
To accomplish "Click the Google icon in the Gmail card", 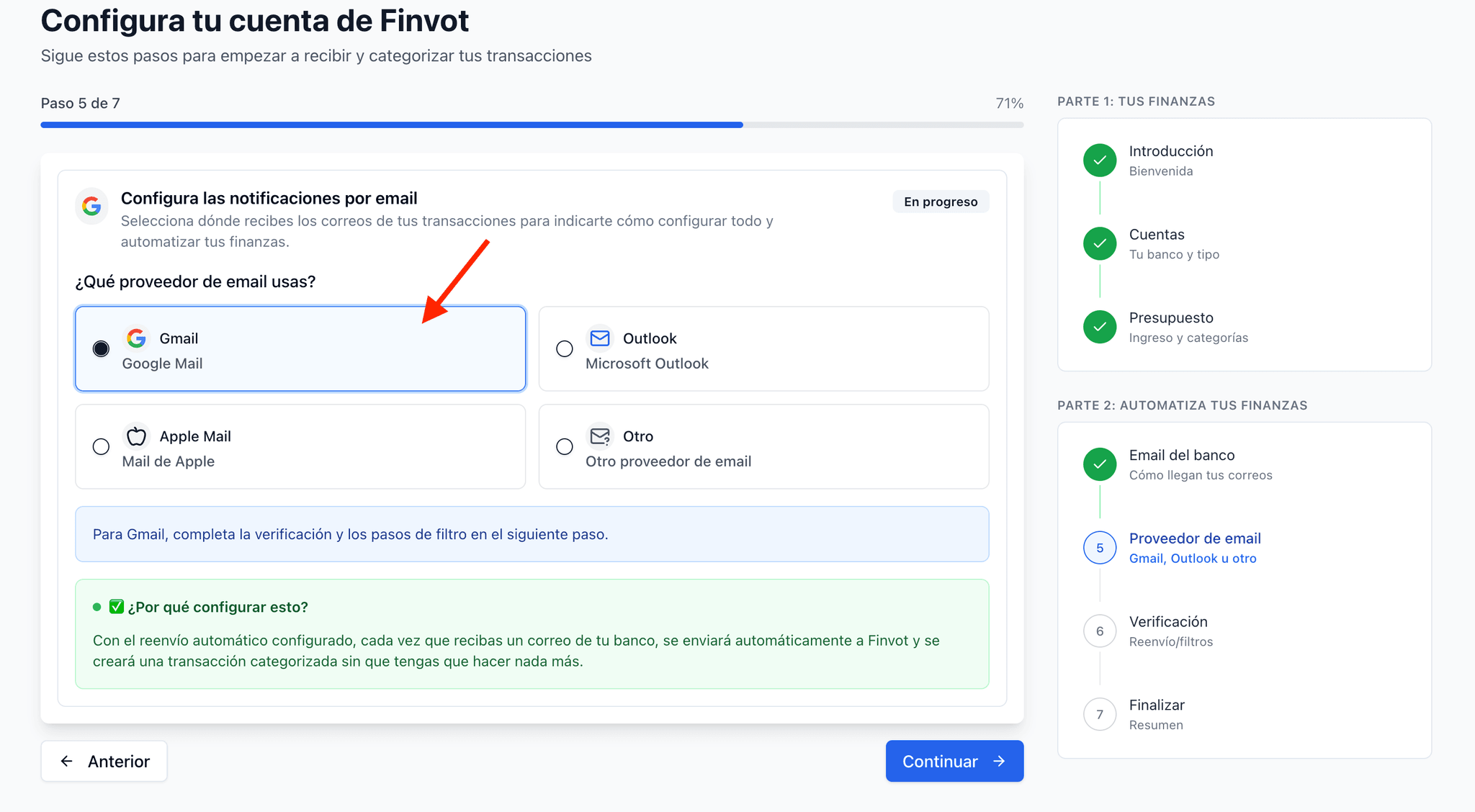I will (x=136, y=338).
